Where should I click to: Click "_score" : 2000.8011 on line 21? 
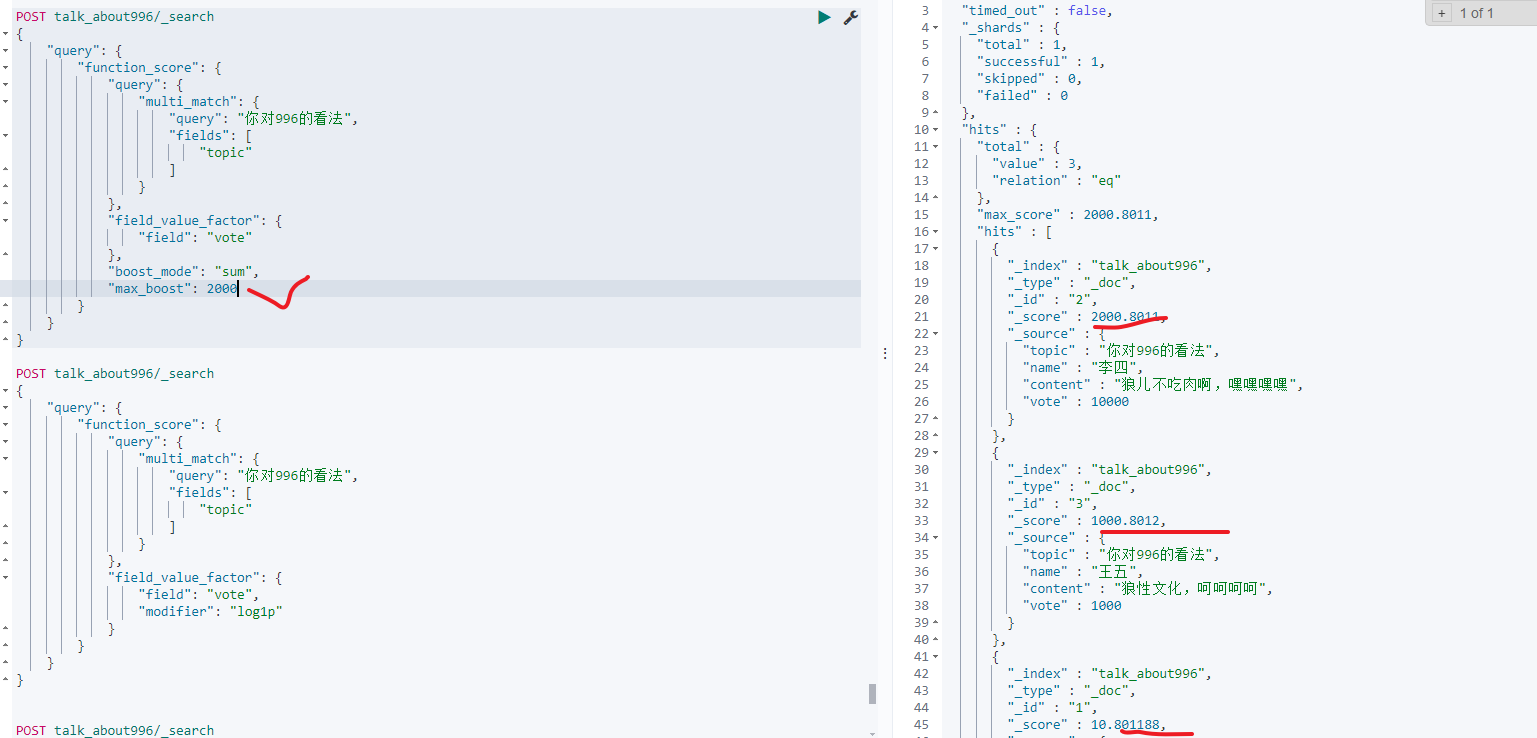pyautogui.click(x=1087, y=317)
